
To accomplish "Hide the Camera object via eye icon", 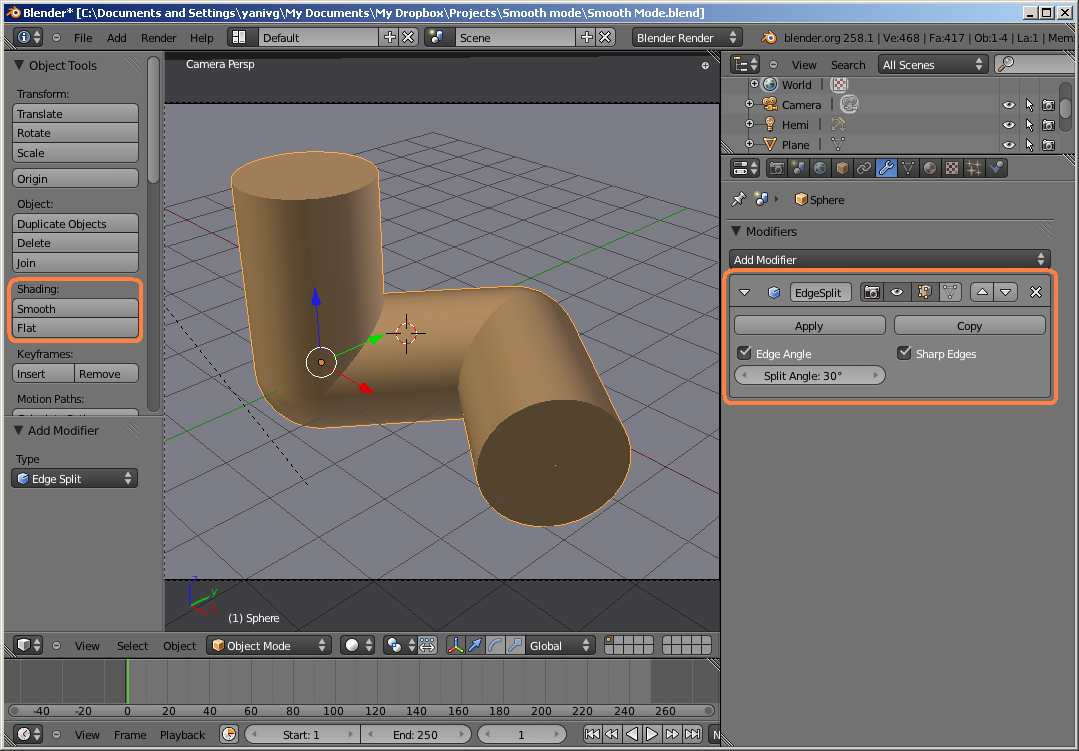I will (x=1008, y=105).
